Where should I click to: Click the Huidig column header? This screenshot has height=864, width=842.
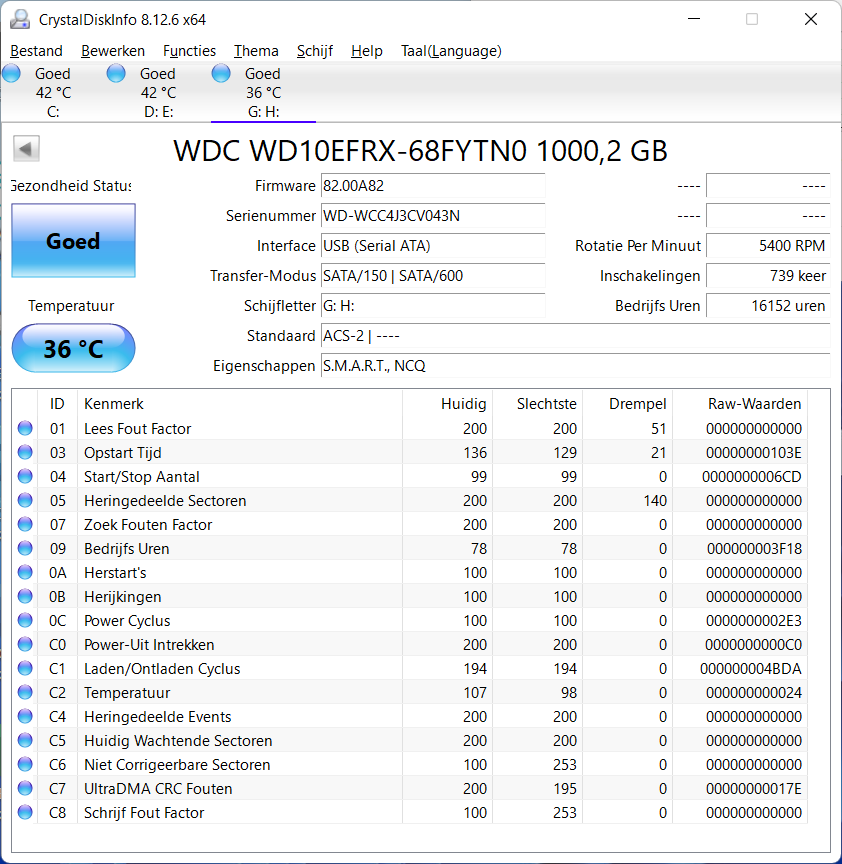[447, 404]
